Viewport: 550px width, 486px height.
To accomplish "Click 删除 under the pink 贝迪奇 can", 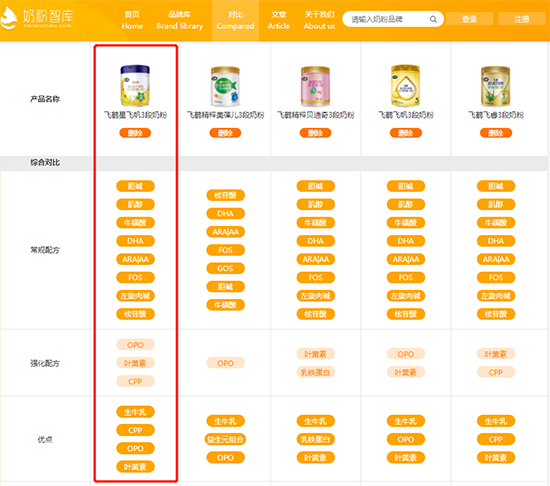I will click(315, 133).
